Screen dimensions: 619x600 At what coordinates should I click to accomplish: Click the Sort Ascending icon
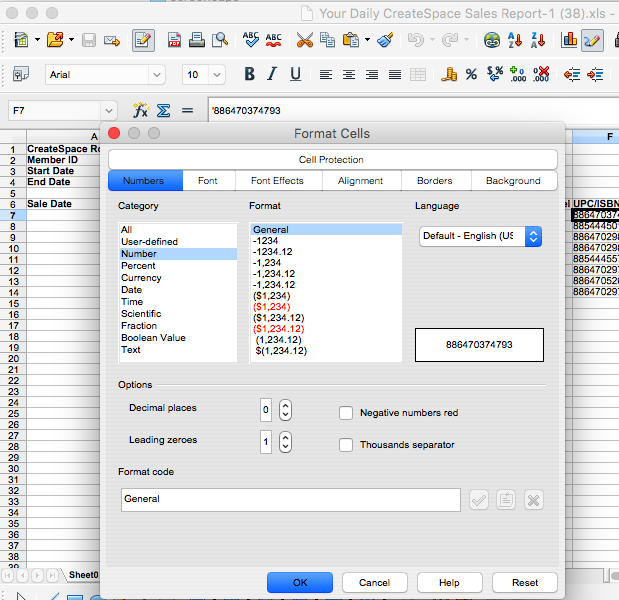pyautogui.click(x=515, y=41)
